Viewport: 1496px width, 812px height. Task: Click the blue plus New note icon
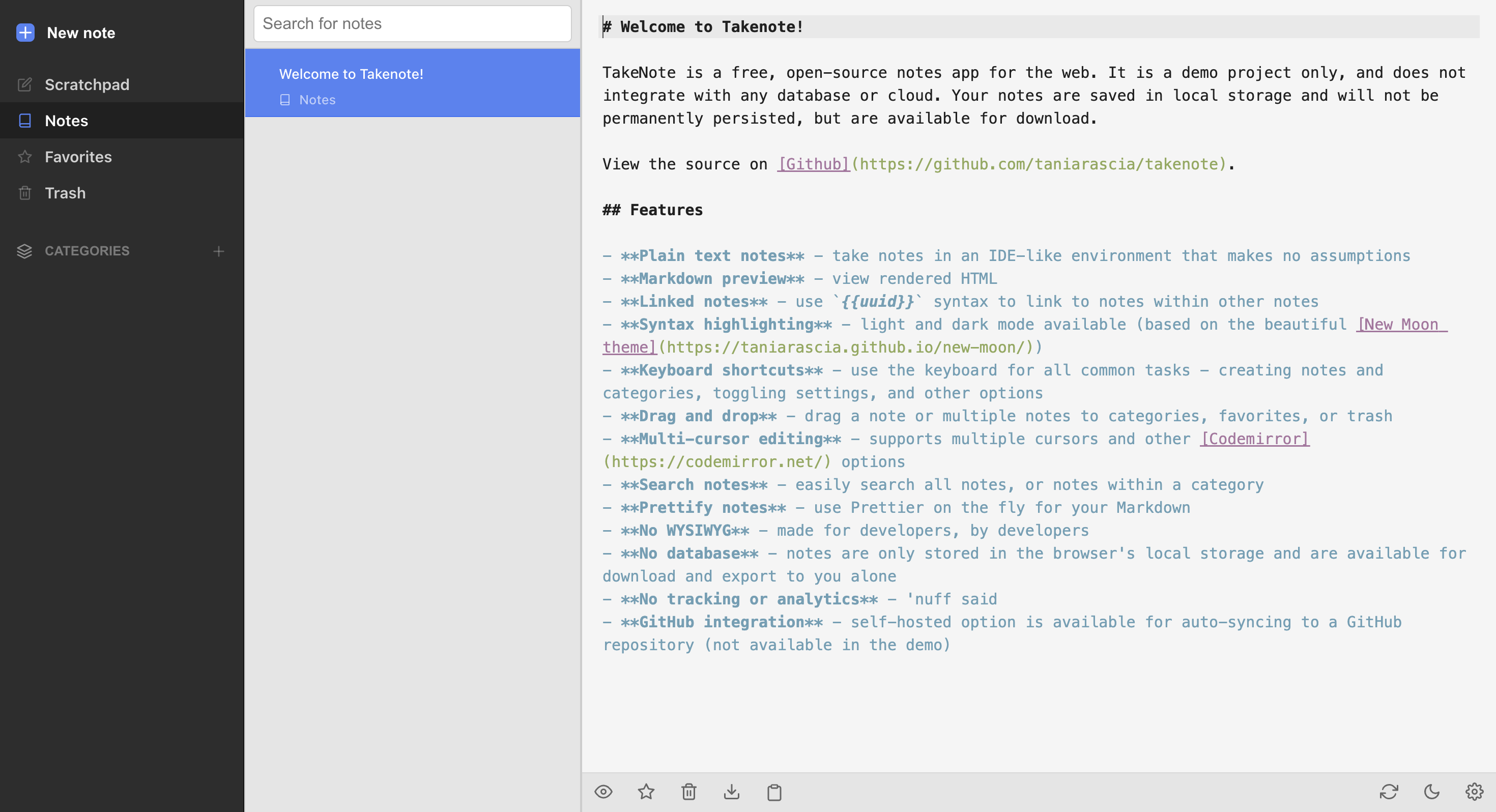pyautogui.click(x=25, y=33)
